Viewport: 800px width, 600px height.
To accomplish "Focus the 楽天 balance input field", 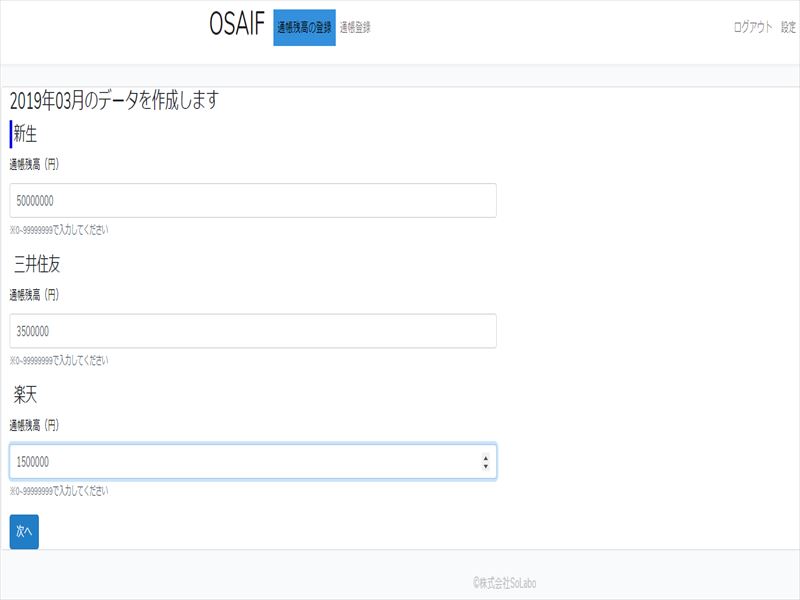I will [x=253, y=462].
